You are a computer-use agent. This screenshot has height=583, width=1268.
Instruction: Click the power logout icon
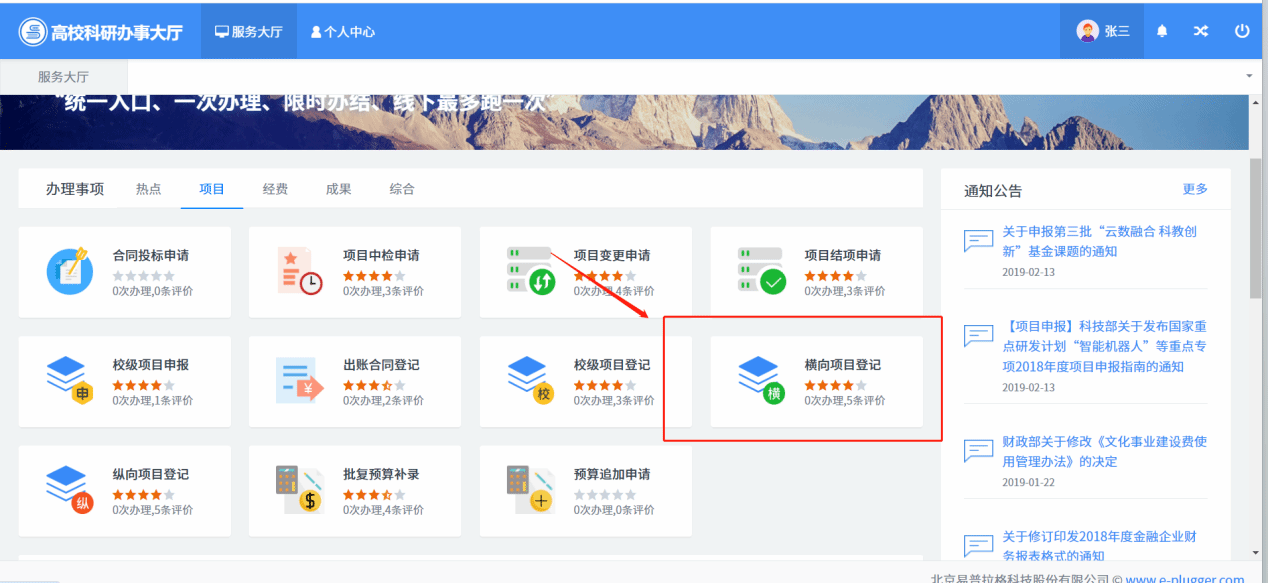point(1242,31)
